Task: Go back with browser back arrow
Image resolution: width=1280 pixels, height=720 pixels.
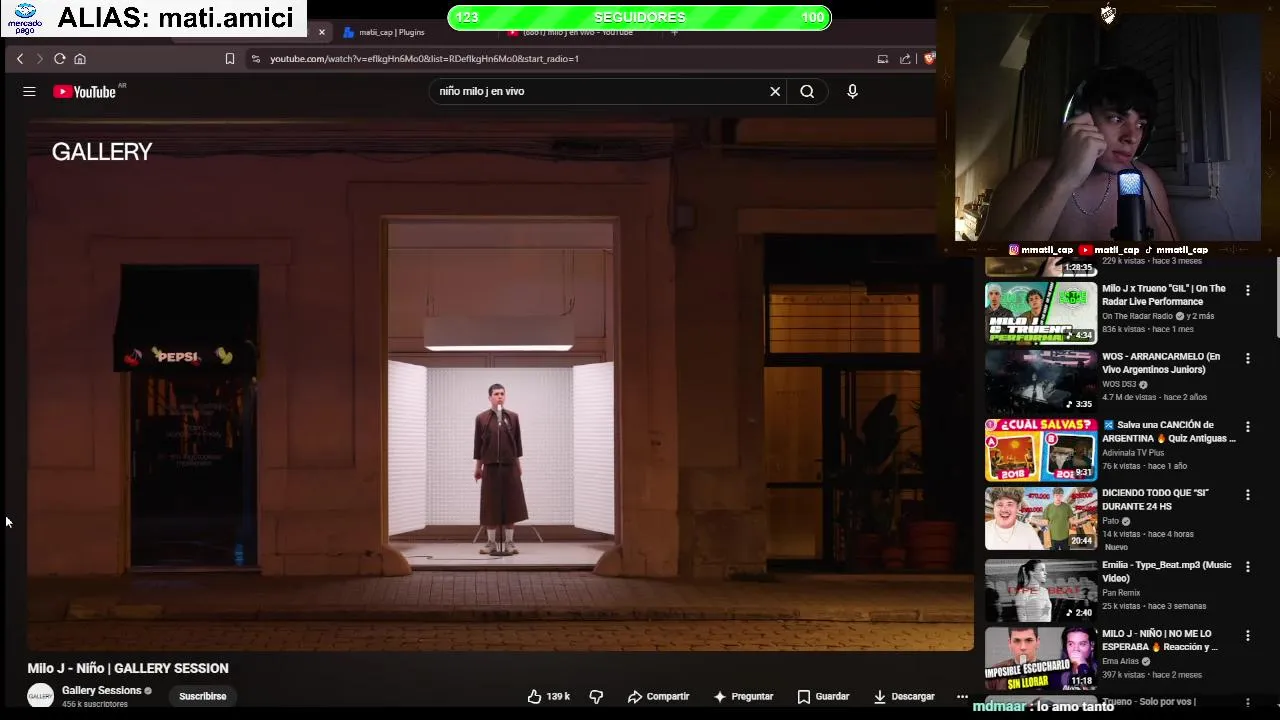Action: coord(20,59)
